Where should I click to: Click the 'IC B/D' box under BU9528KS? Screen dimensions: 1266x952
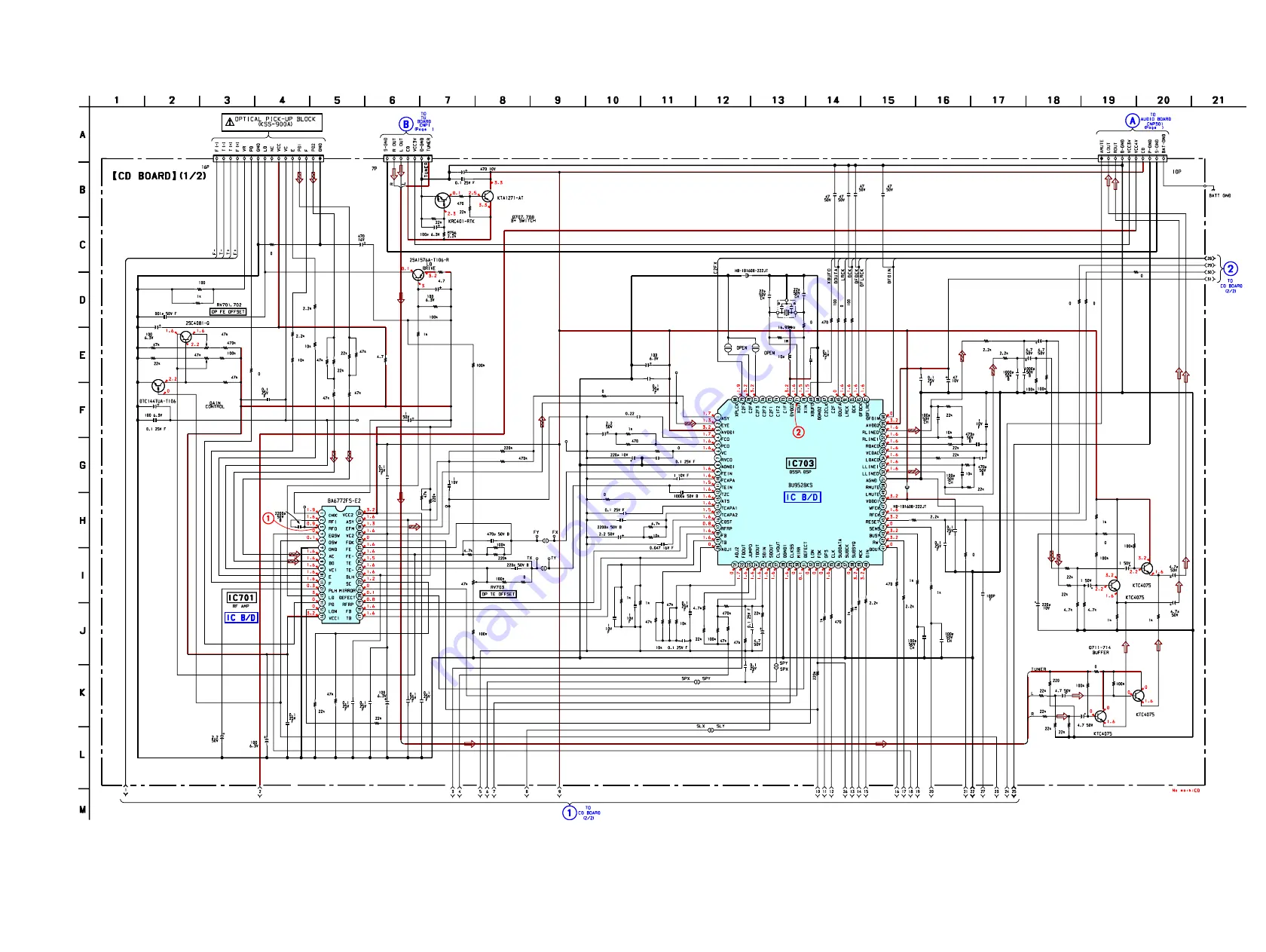tap(802, 497)
